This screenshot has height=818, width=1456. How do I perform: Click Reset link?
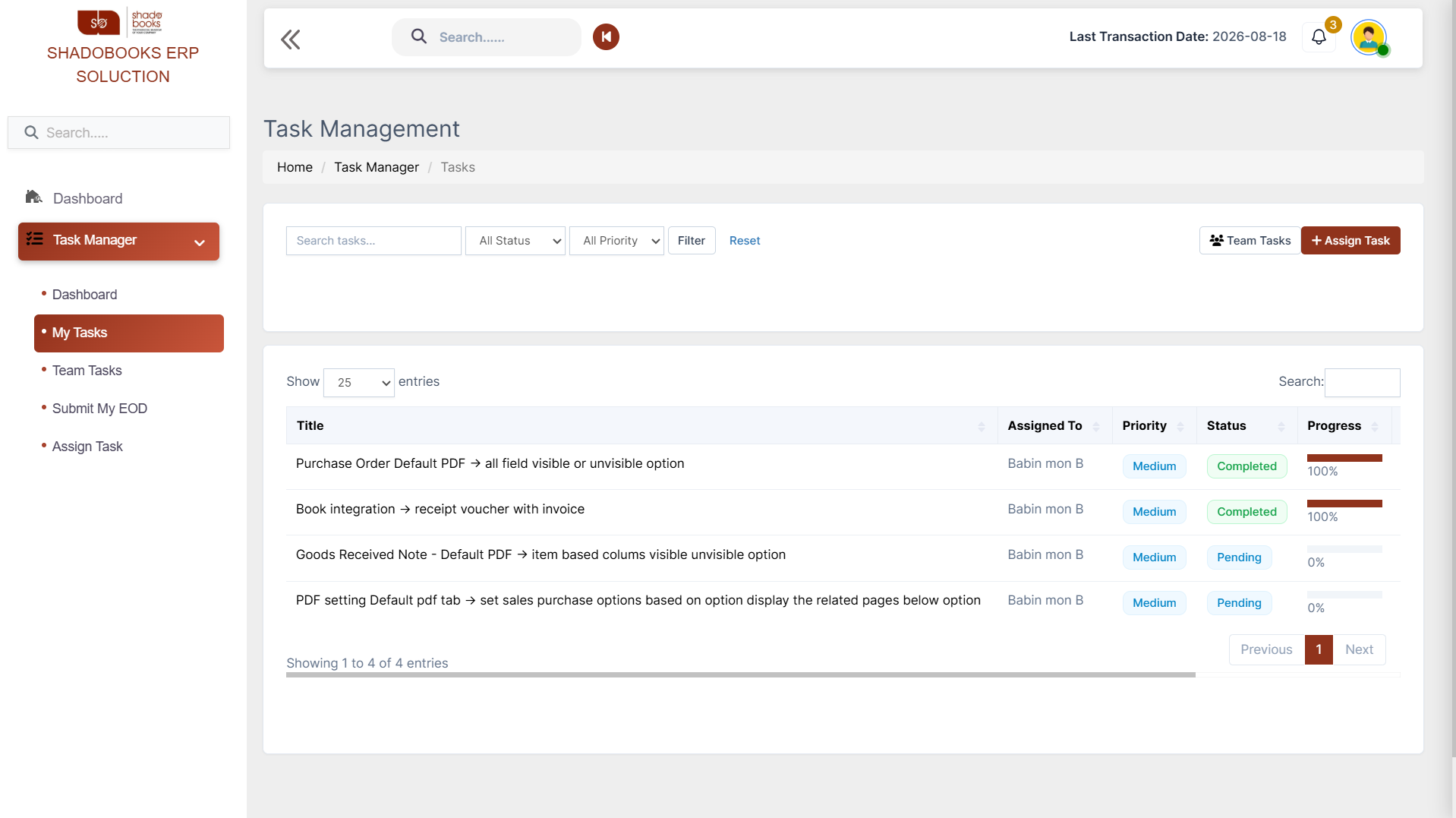click(x=745, y=241)
